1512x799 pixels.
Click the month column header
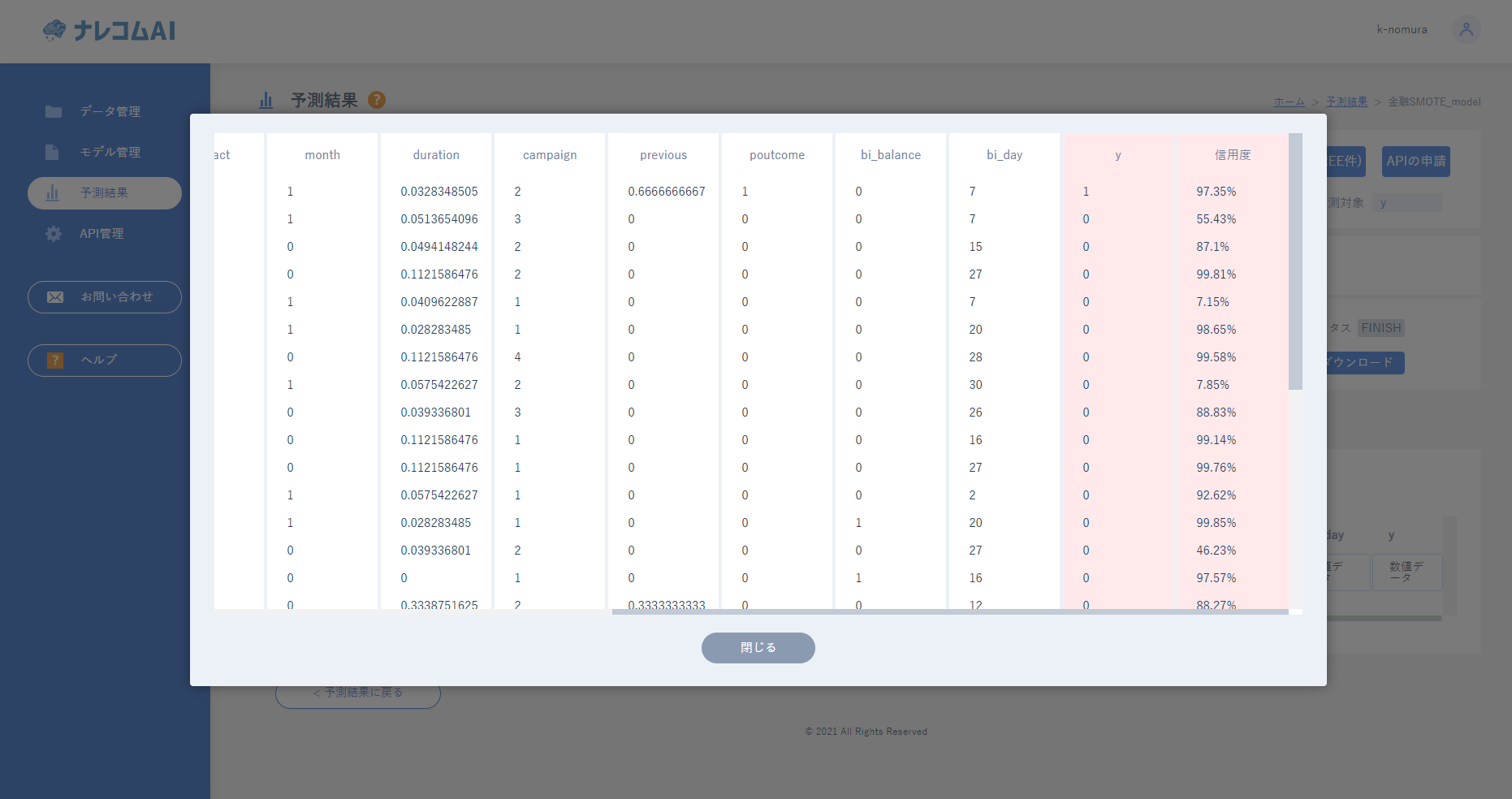coord(322,155)
